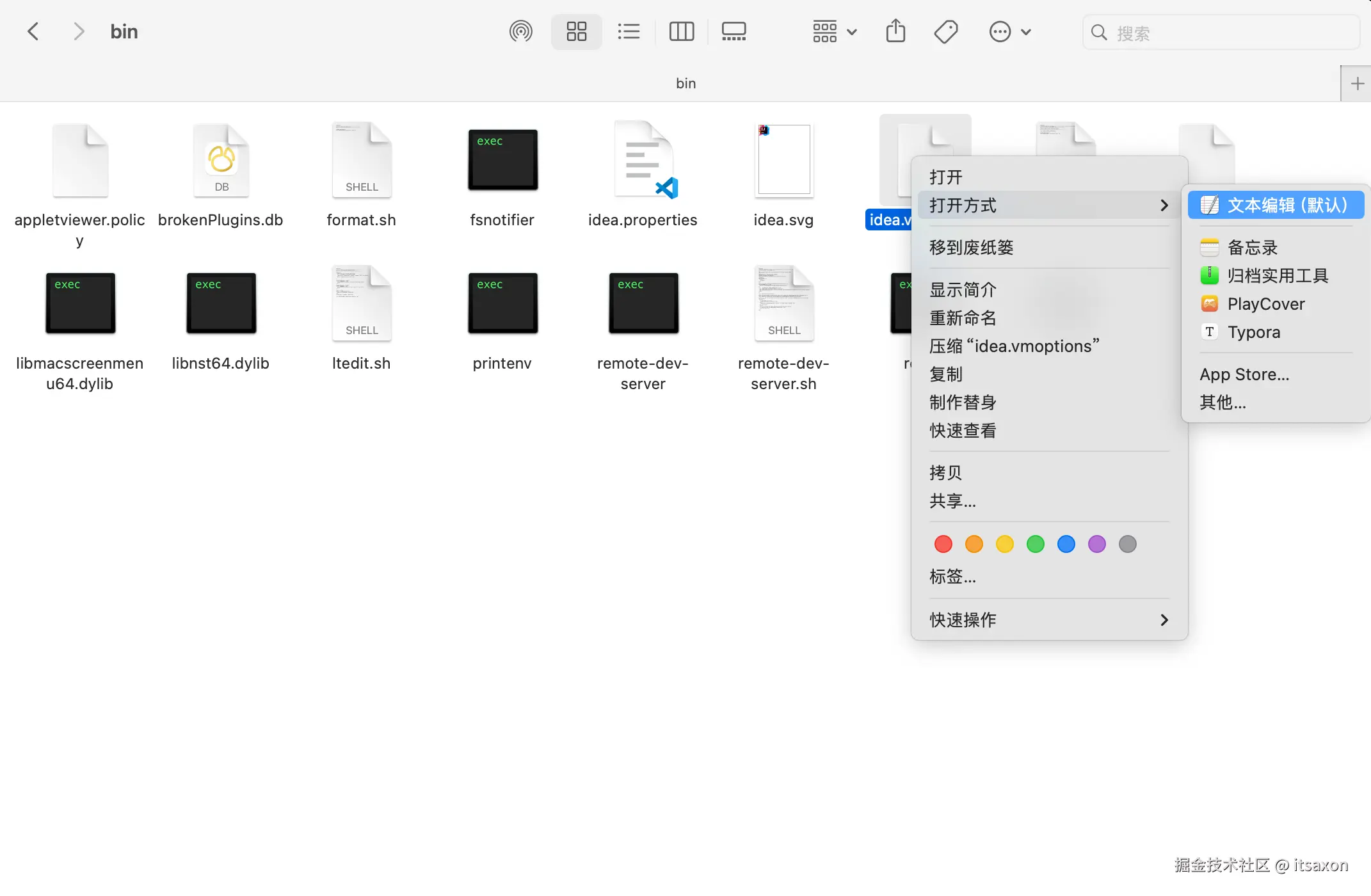Screen dimensions: 1371x896
Task: Add a new tab with plus button
Action: click(x=1357, y=84)
